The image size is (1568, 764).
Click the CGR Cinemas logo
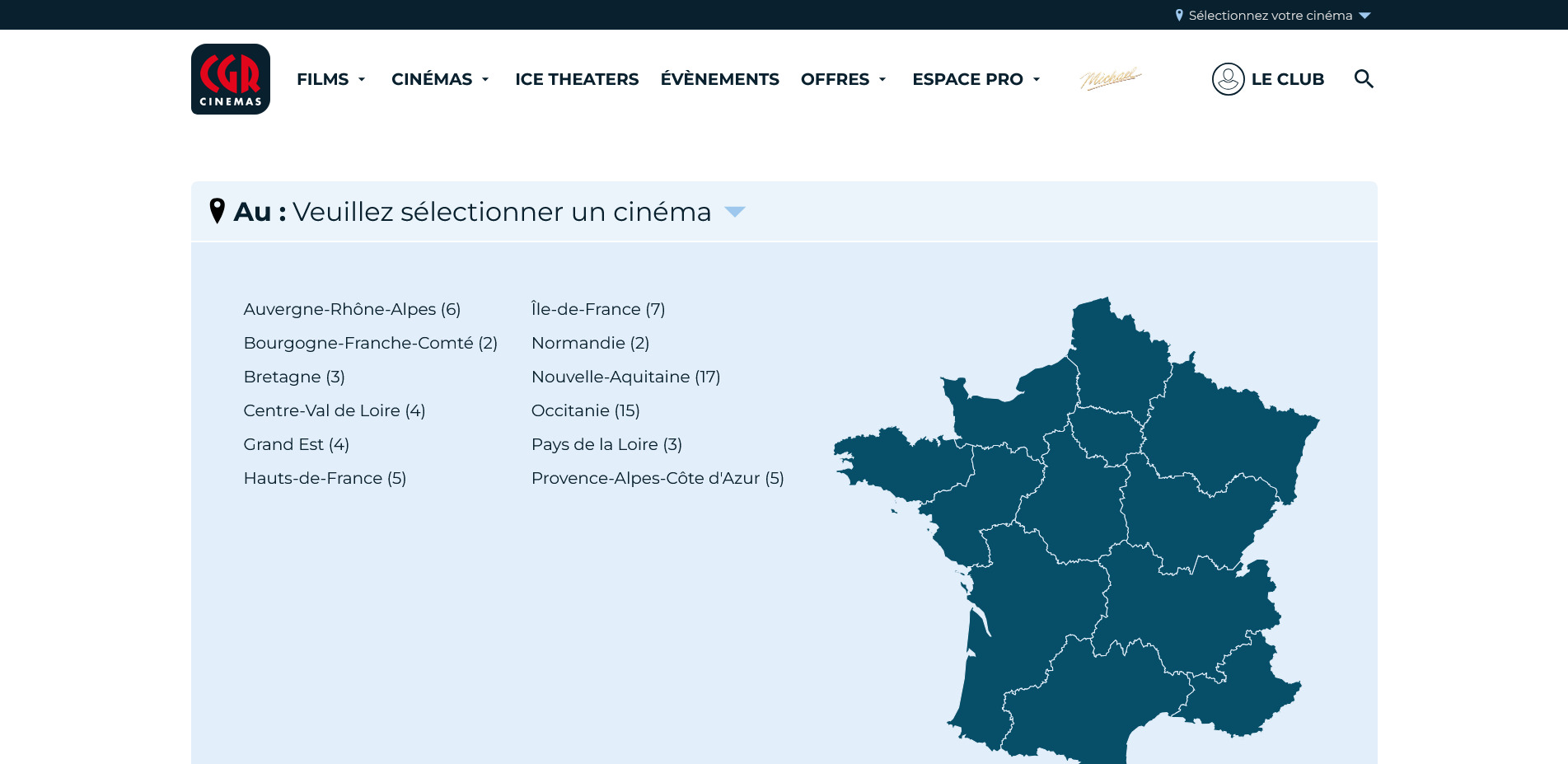(x=231, y=79)
